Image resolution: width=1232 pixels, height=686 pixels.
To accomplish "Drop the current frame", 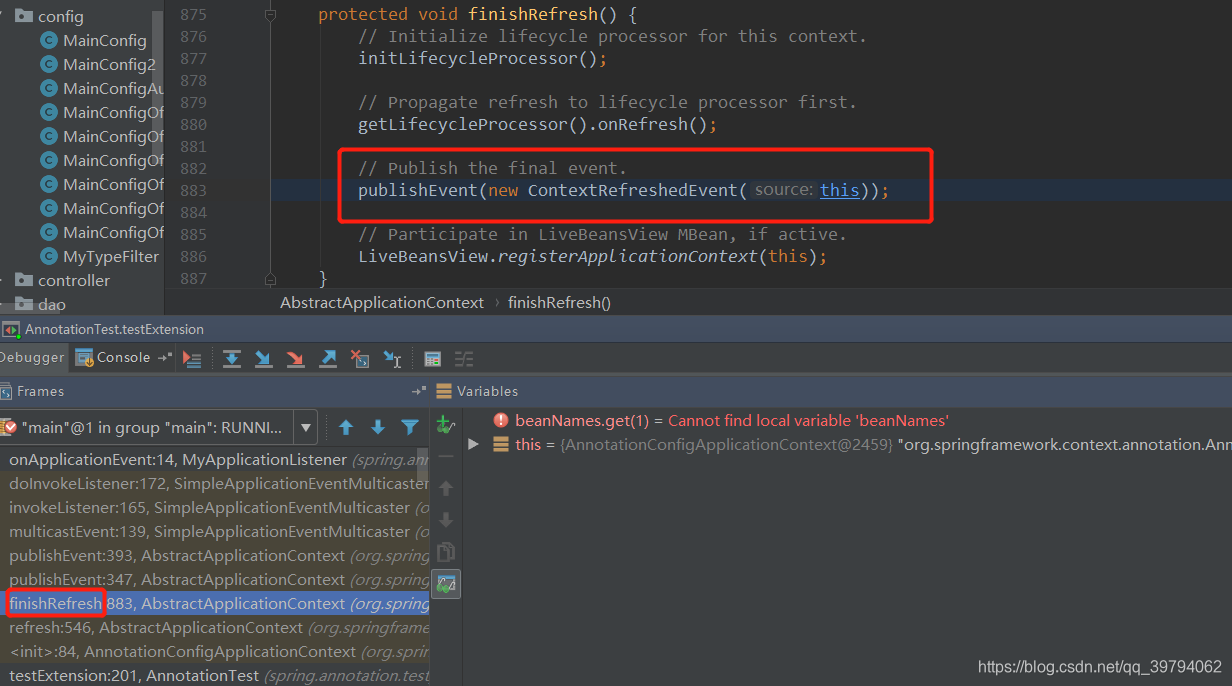I will coord(360,358).
